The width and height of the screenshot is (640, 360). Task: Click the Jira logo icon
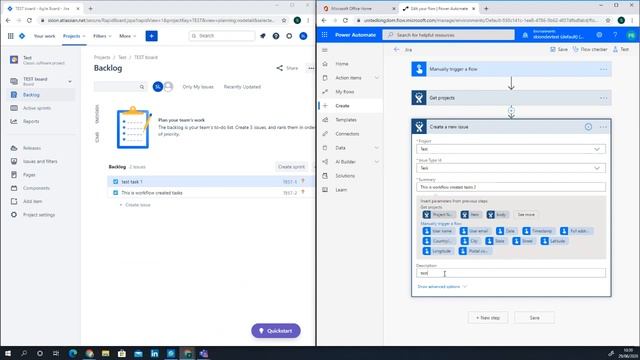coord(22,36)
